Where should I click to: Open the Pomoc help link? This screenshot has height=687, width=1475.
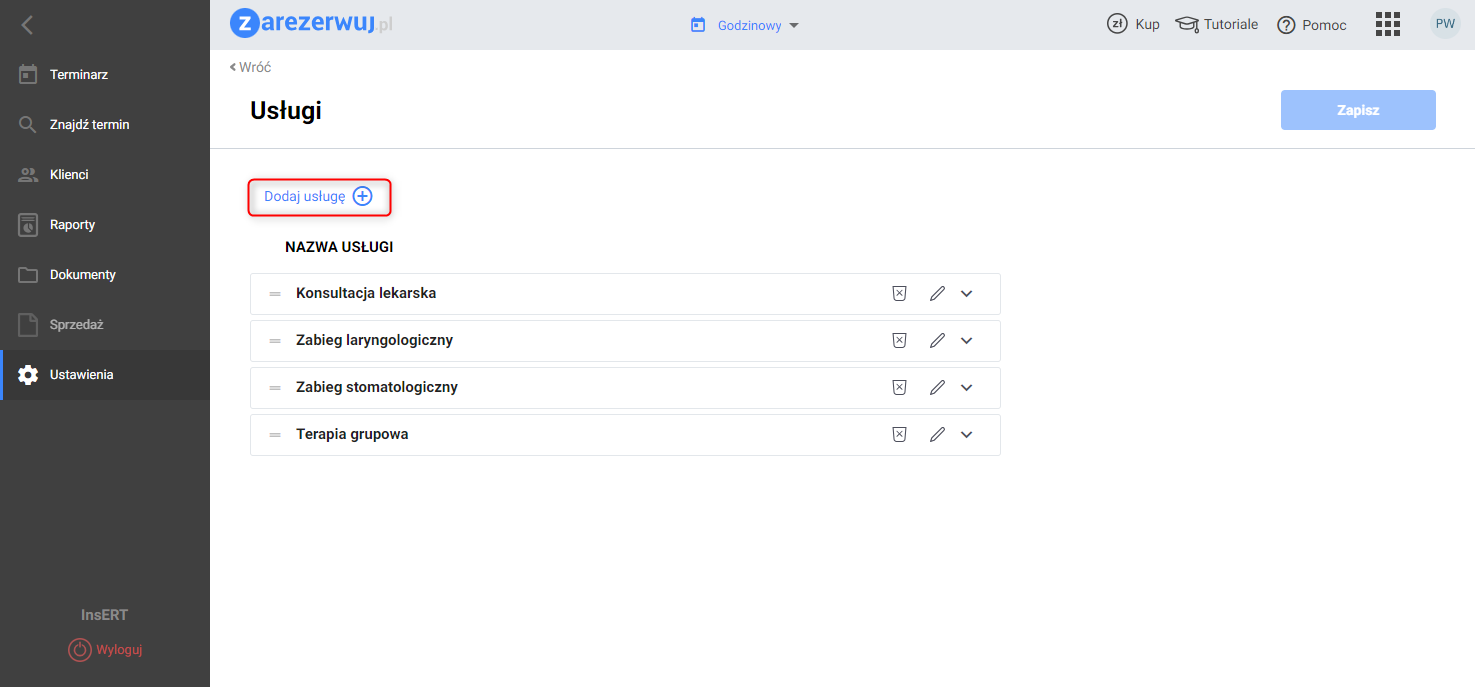click(1312, 25)
